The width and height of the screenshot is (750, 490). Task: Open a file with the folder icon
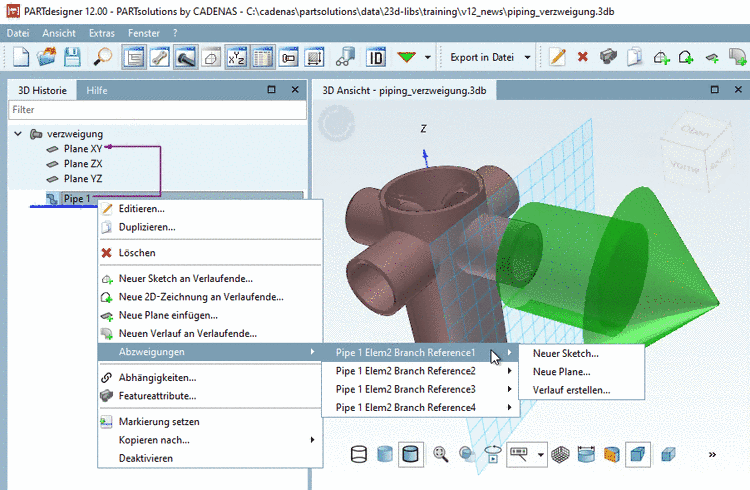click(x=46, y=57)
